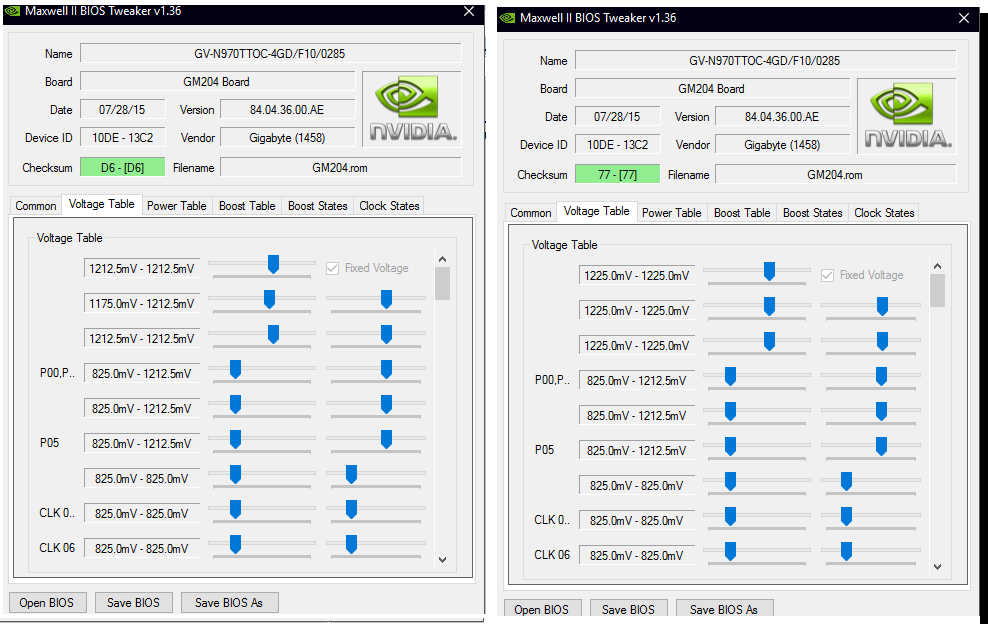Click P00 row value box in left window

click(x=142, y=373)
